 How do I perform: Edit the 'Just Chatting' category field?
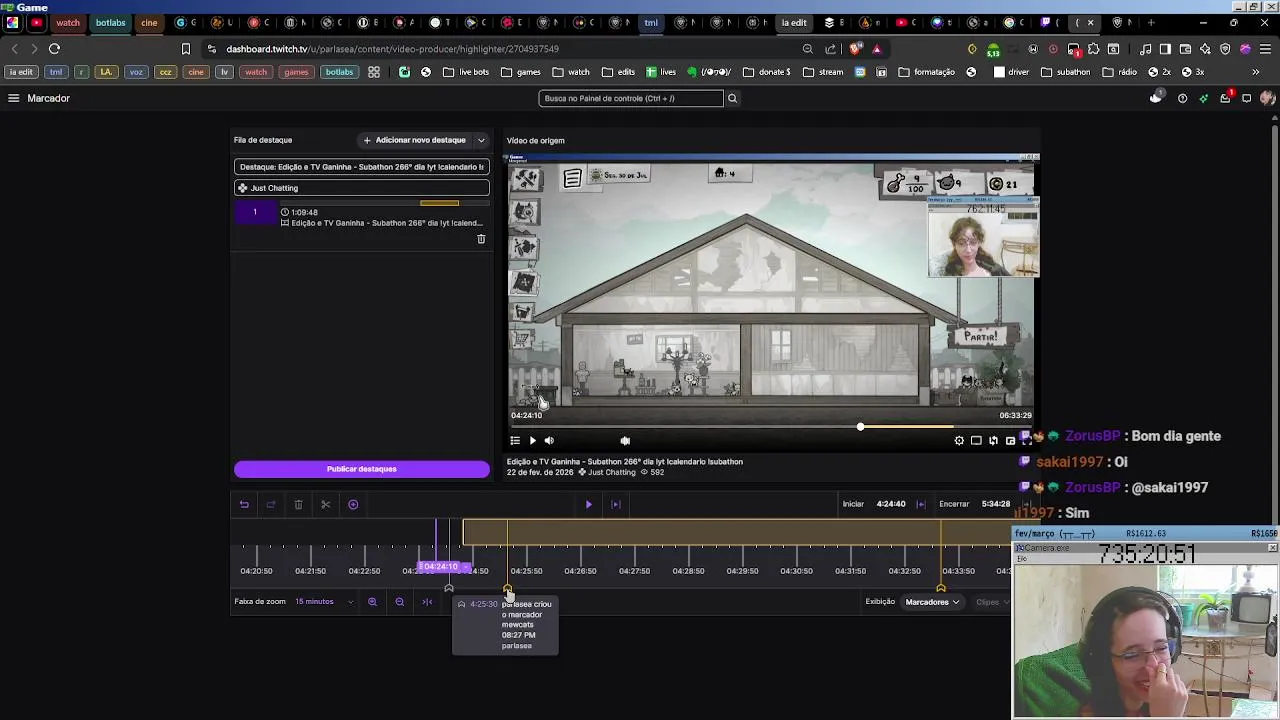pyautogui.click(x=362, y=188)
